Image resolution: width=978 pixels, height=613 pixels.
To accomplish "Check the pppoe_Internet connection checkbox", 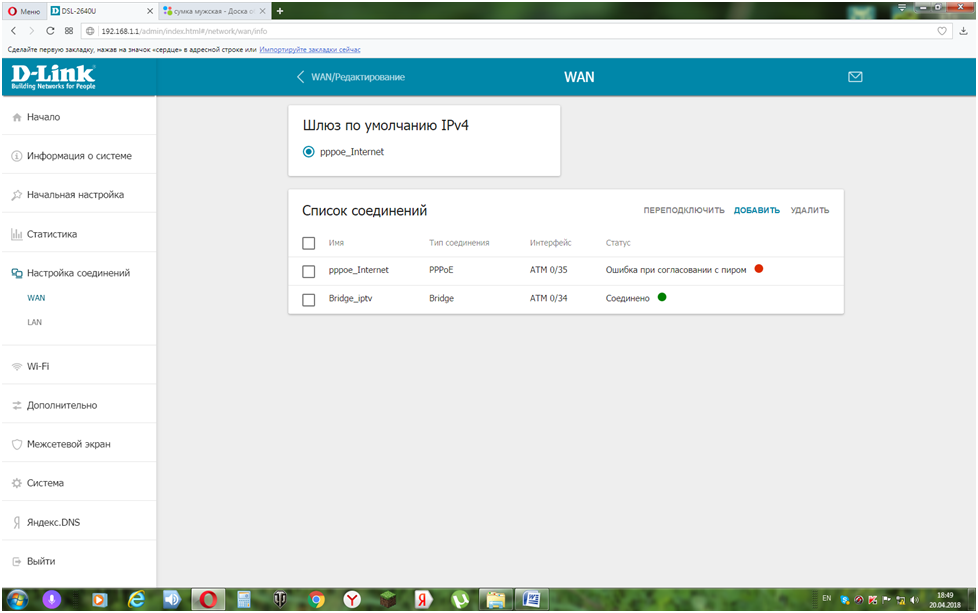I will click(x=308, y=271).
